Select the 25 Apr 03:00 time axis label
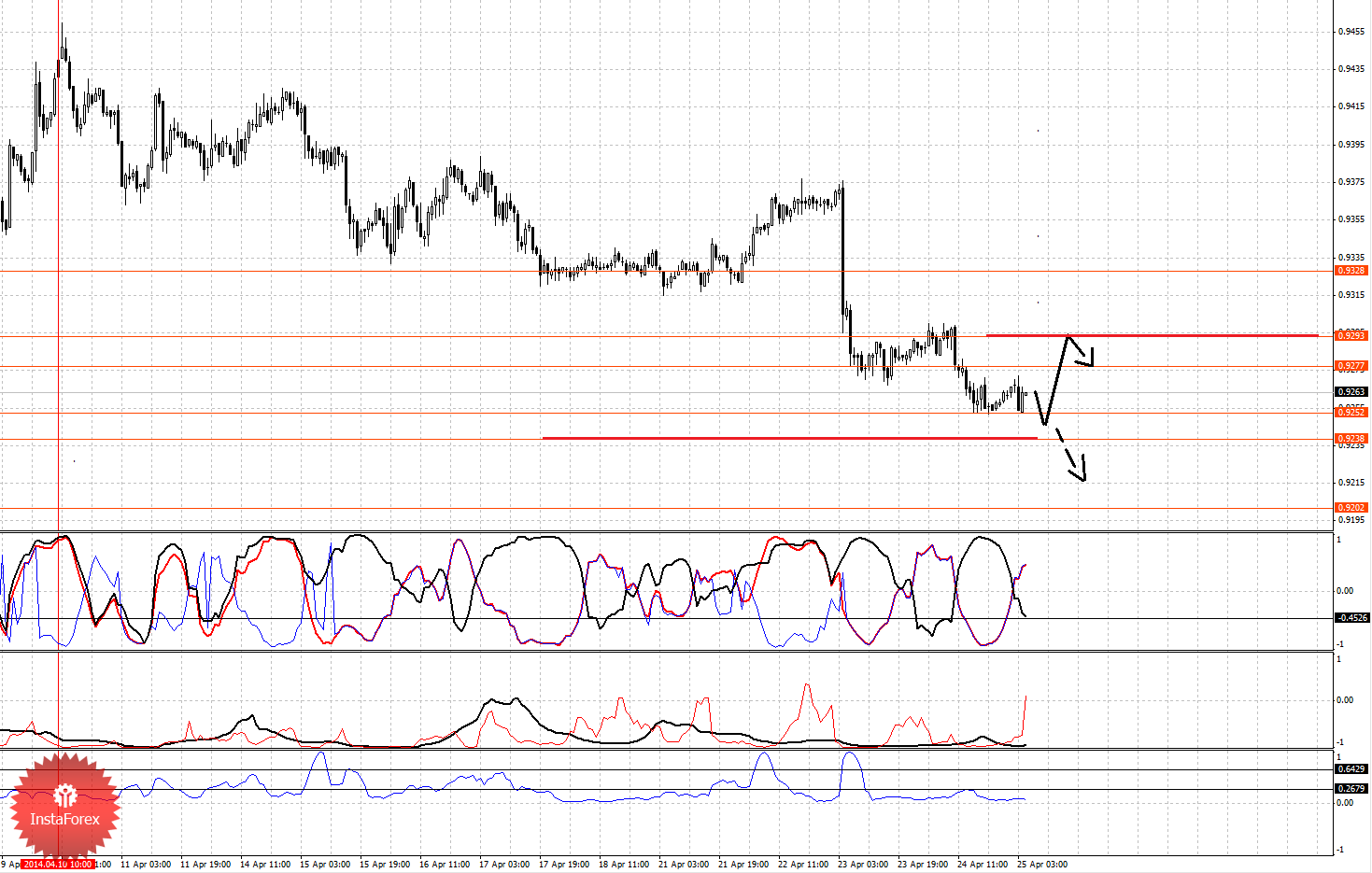The width and height of the screenshot is (1372, 873). click(1042, 865)
